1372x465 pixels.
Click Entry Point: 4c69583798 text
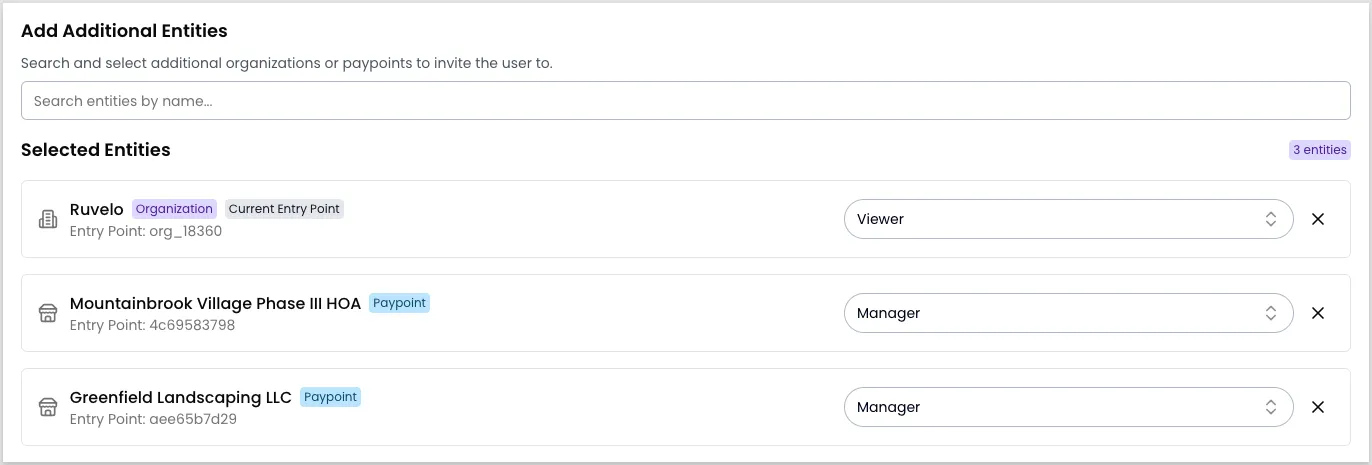point(152,325)
